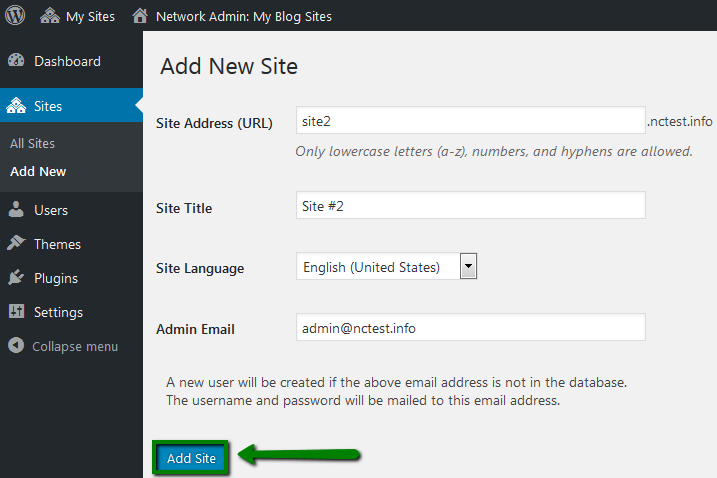The width and height of the screenshot is (717, 478).
Task: Open My Sites menu text
Action: 90,17
